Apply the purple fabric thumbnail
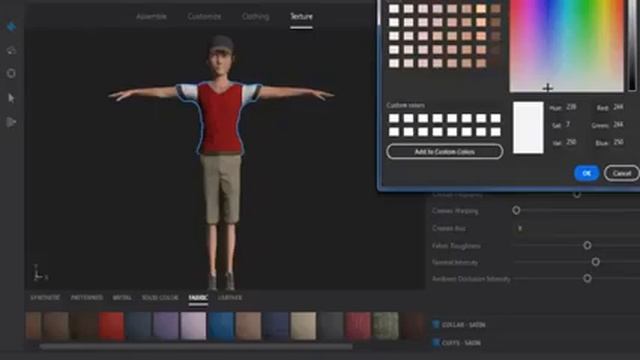This screenshot has height=360, width=640. pos(166,326)
